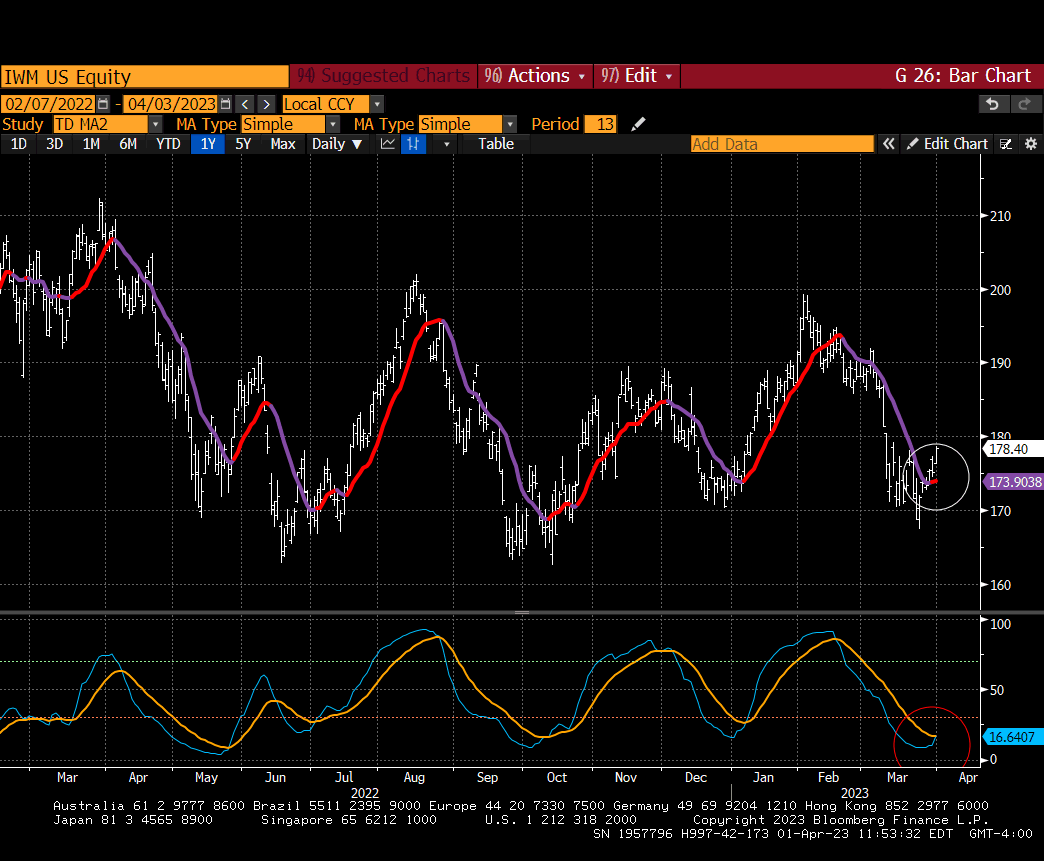The image size is (1044, 861).
Task: Collapse panel with double chevron icon
Action: point(888,144)
